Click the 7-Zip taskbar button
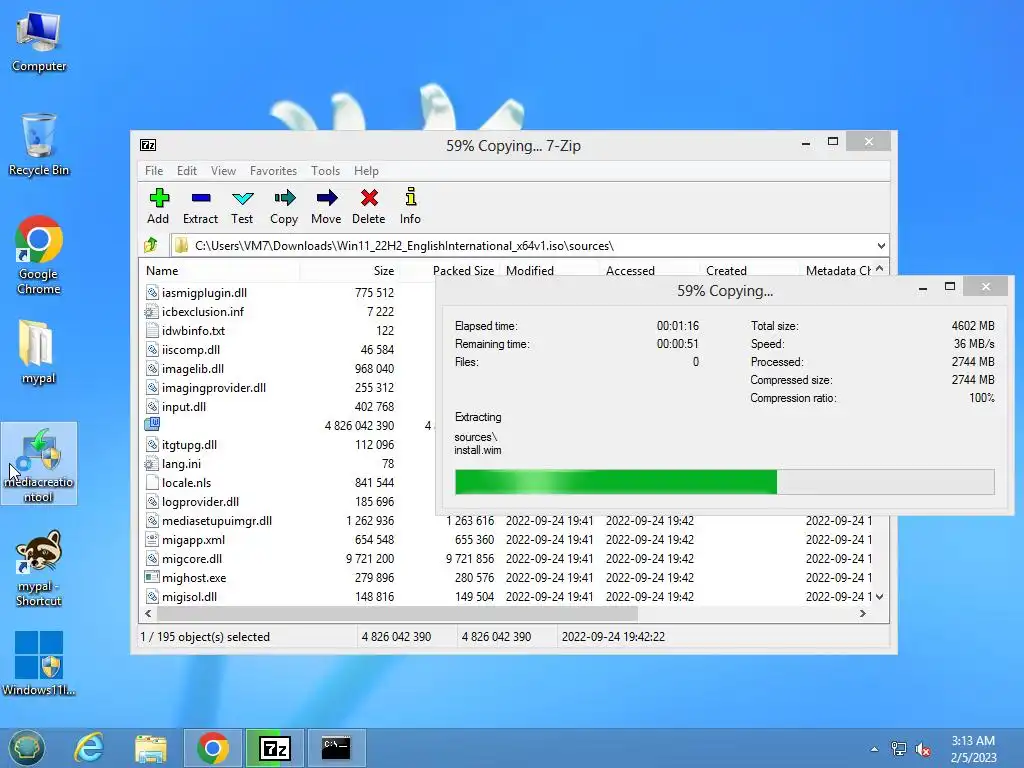The height and width of the screenshot is (768, 1024). (275, 748)
